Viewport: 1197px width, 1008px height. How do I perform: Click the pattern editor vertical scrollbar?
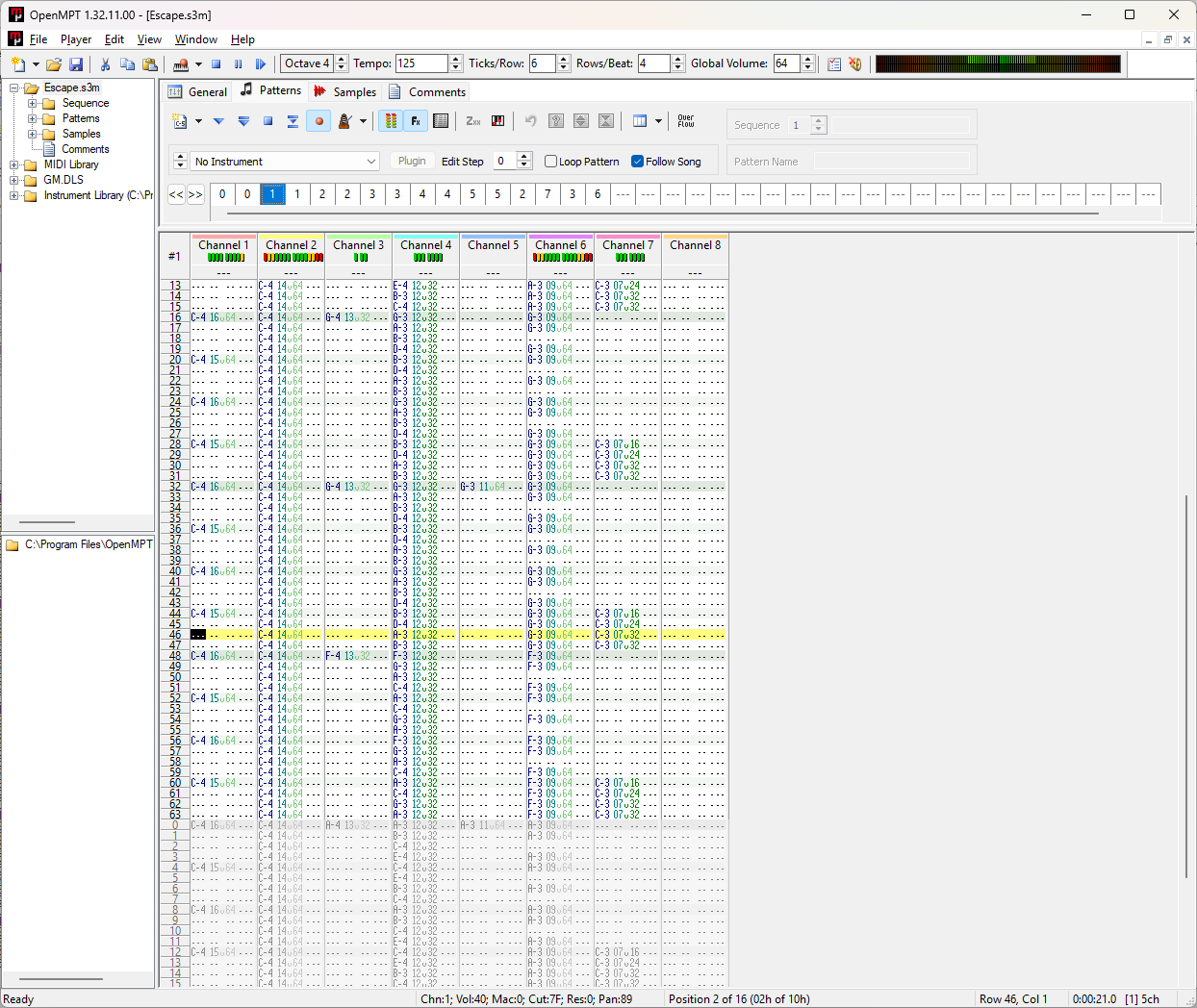[1187, 687]
